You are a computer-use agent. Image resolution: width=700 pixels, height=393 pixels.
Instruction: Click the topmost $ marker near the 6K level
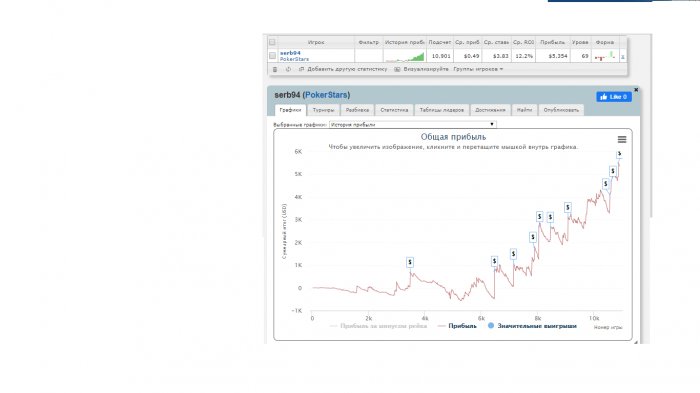click(619, 154)
